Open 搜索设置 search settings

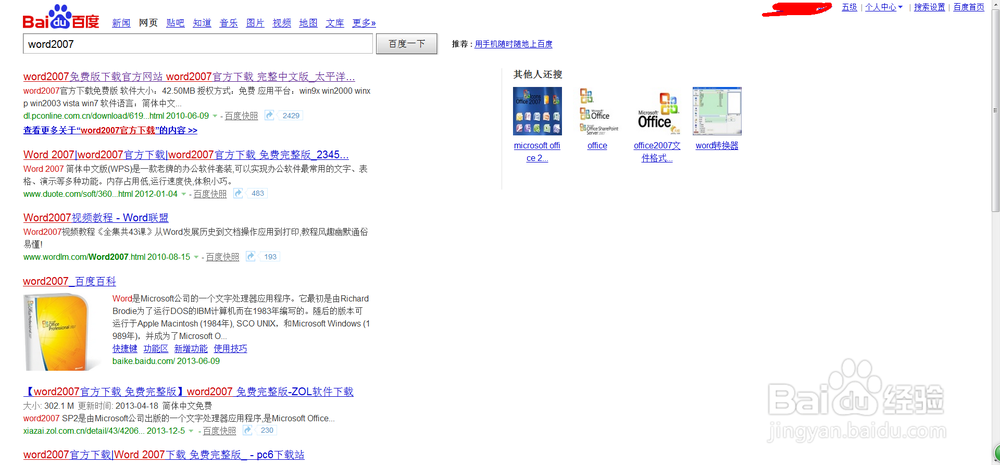pyautogui.click(x=929, y=8)
